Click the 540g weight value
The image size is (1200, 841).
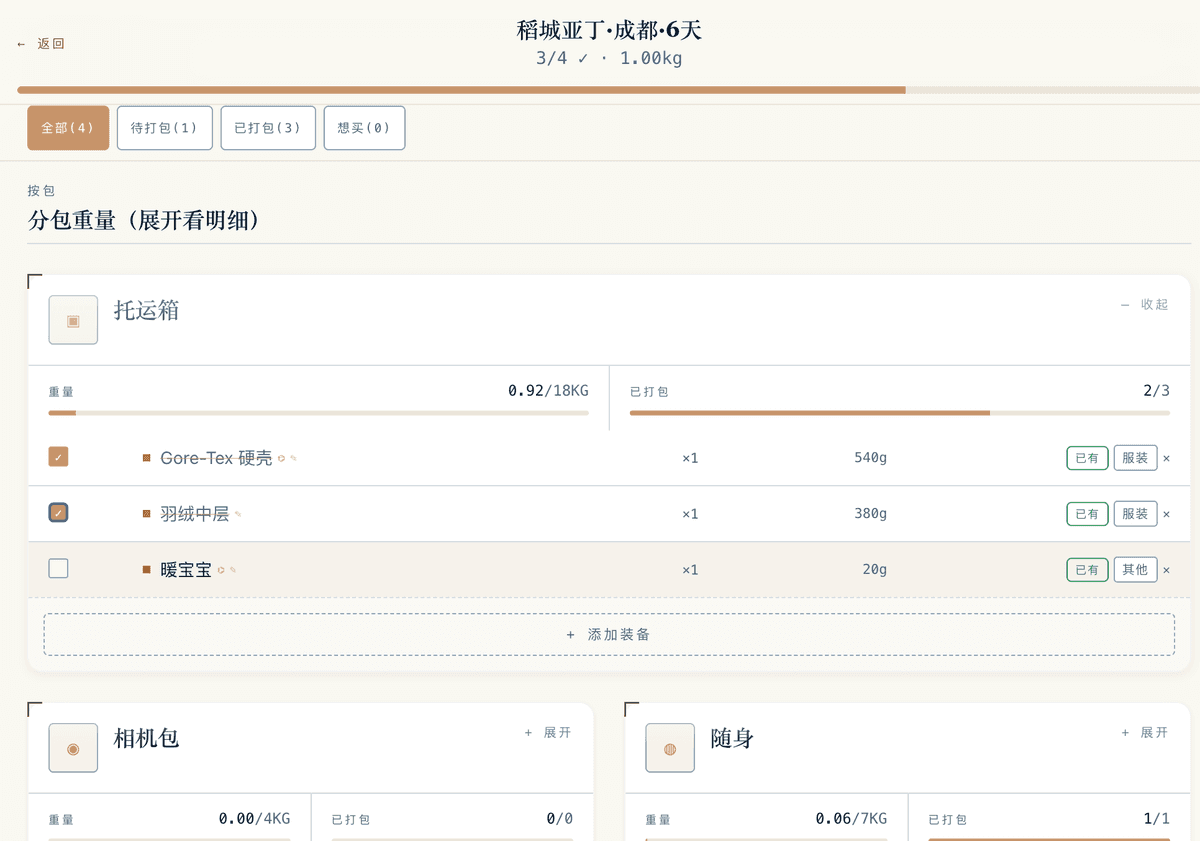pos(870,458)
